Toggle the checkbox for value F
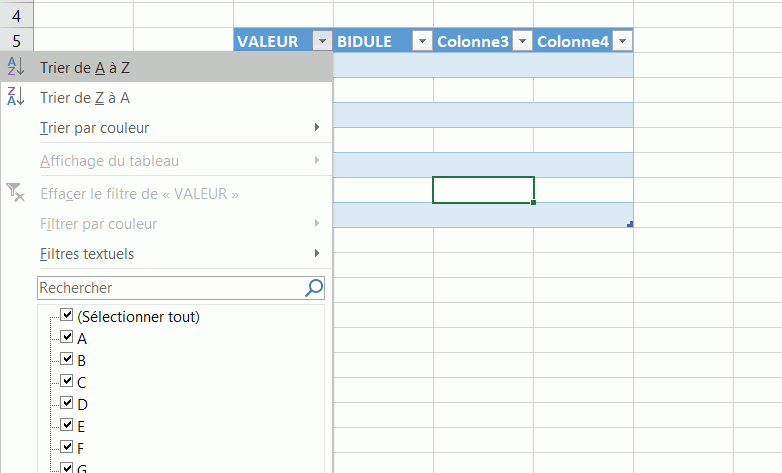 click(67, 446)
